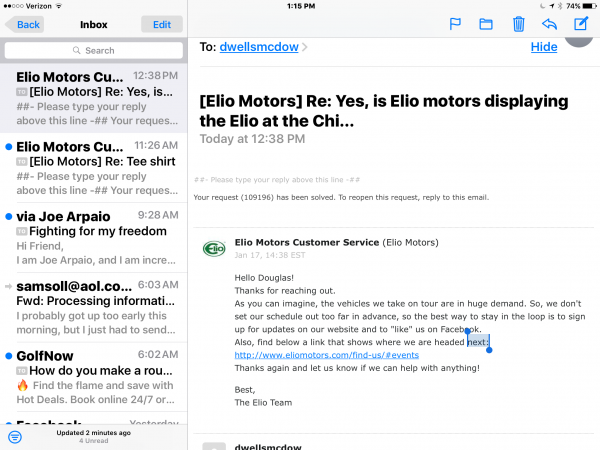Flag the open Elio Motors email
The width and height of the screenshot is (600, 450).
[454, 24]
